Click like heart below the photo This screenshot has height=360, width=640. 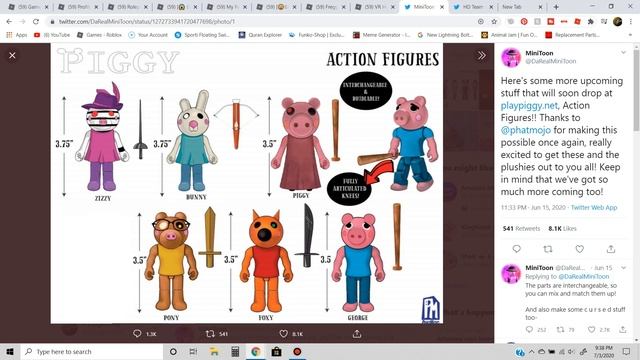coord(284,333)
